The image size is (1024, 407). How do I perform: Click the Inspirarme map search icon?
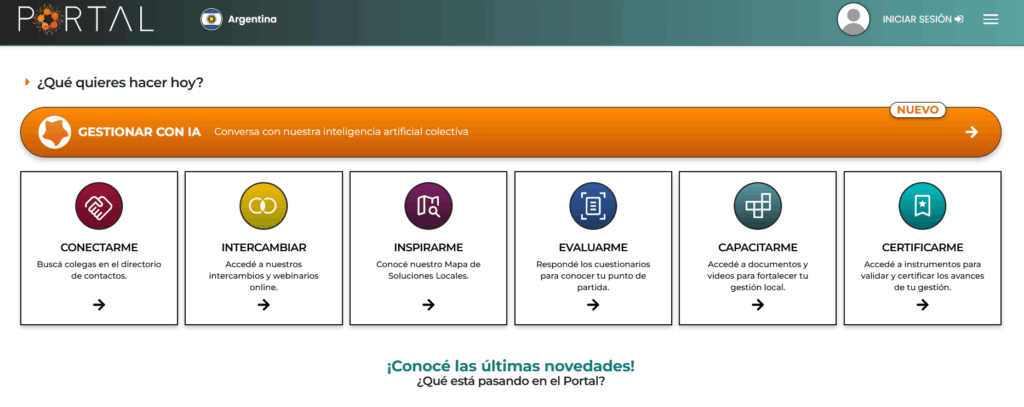click(x=428, y=207)
